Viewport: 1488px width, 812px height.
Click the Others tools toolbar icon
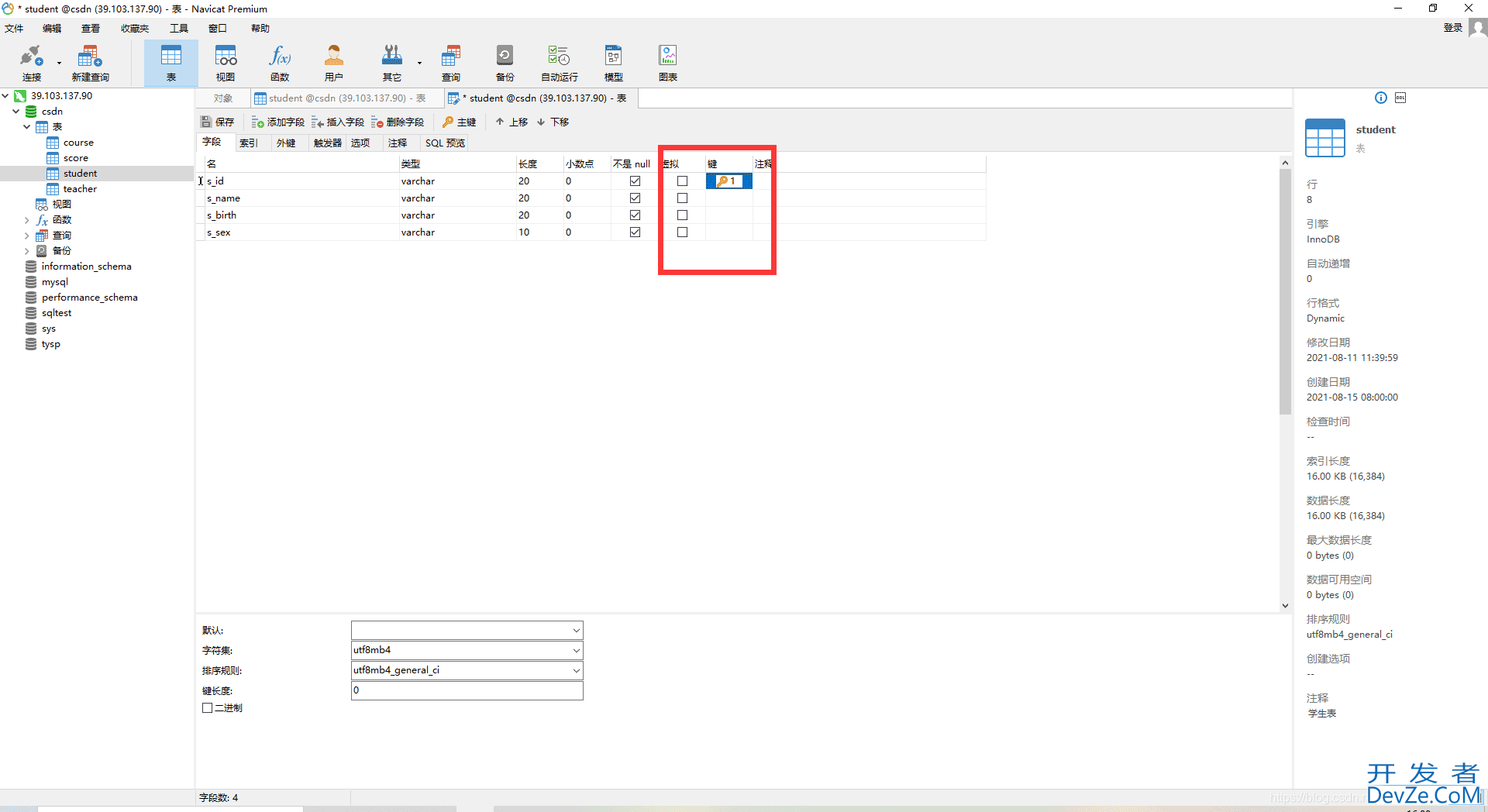coord(392,62)
